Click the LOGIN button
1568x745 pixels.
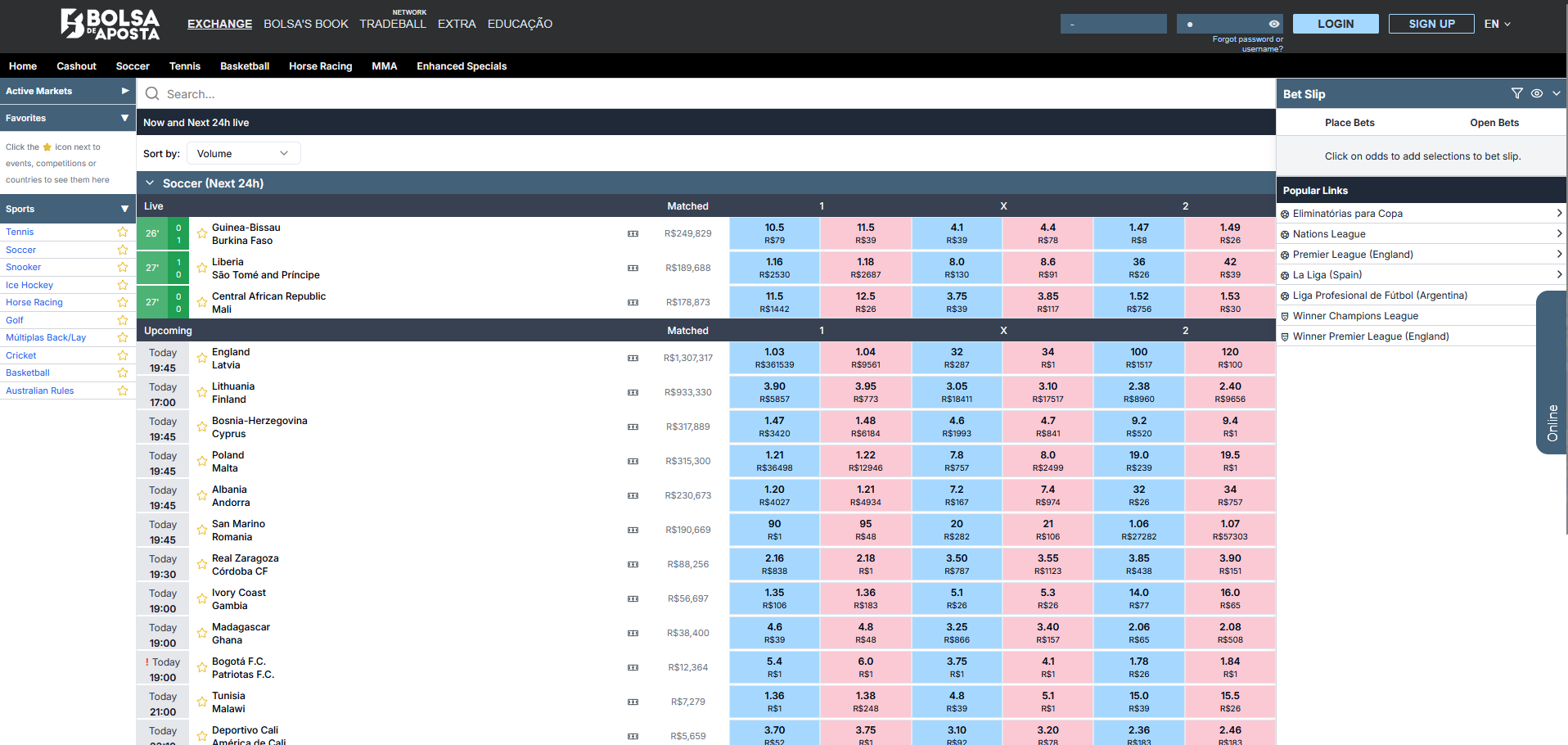click(x=1335, y=24)
